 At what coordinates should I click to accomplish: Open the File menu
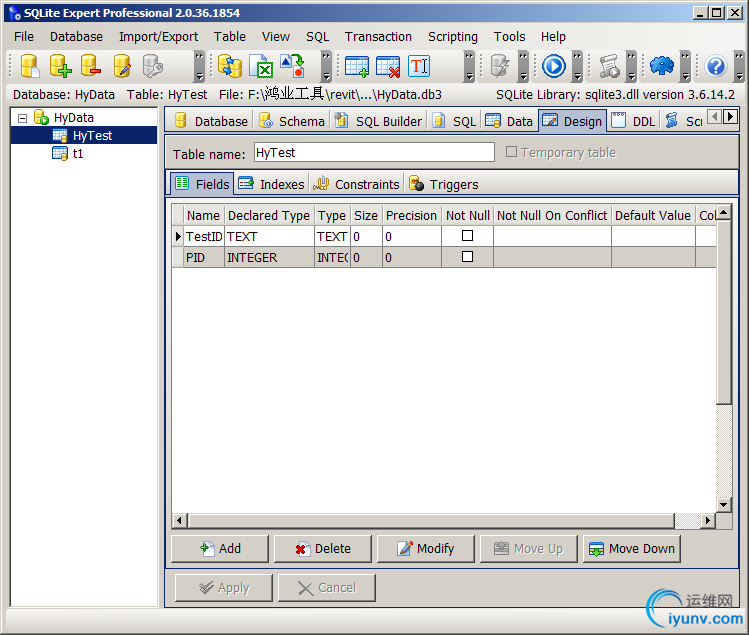(24, 37)
